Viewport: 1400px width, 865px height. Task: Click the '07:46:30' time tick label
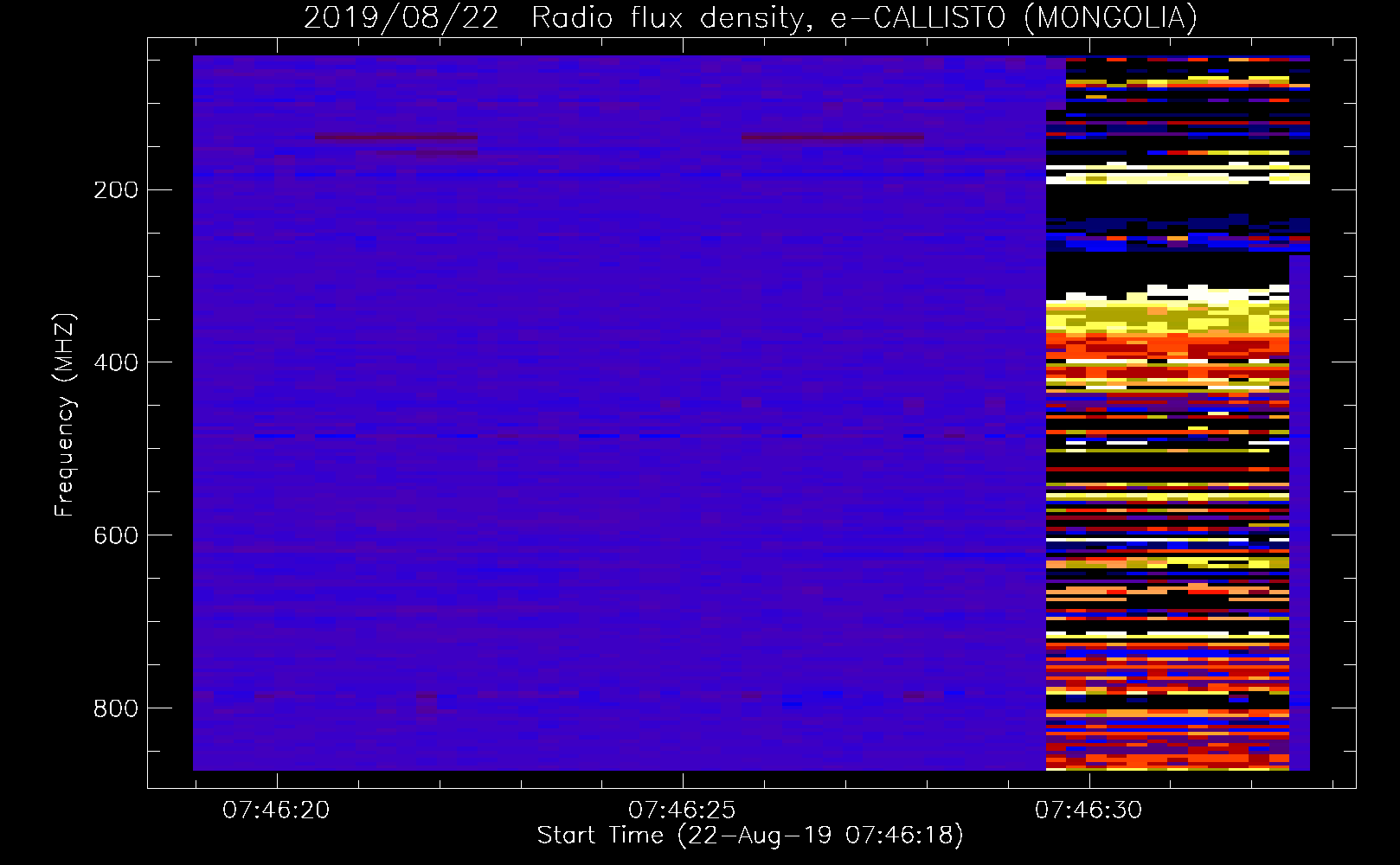(x=1089, y=811)
